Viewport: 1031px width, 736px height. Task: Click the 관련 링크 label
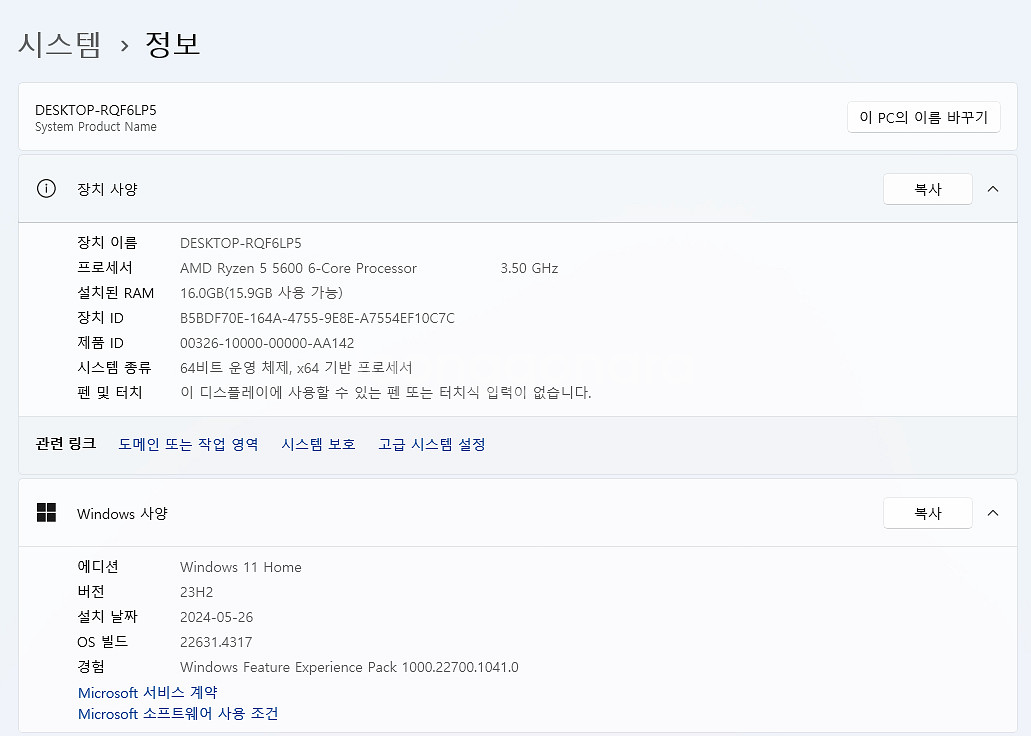click(x=66, y=444)
